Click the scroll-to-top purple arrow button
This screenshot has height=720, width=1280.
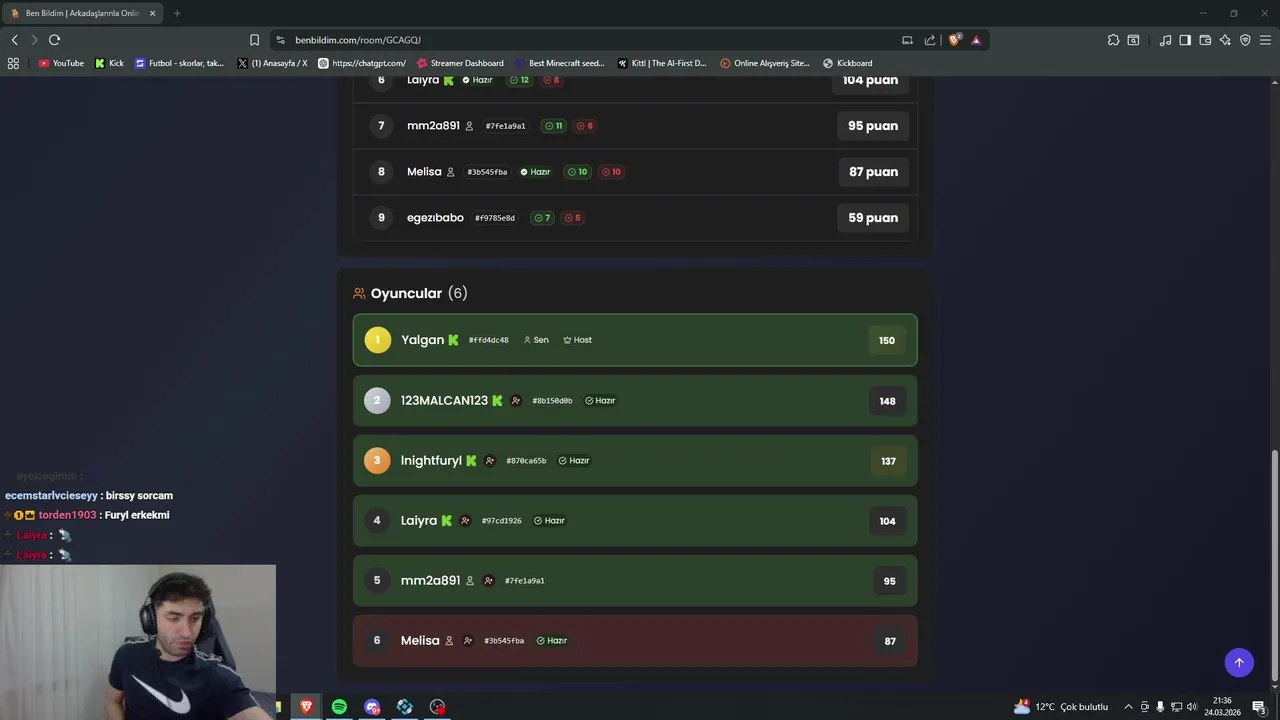(1239, 662)
